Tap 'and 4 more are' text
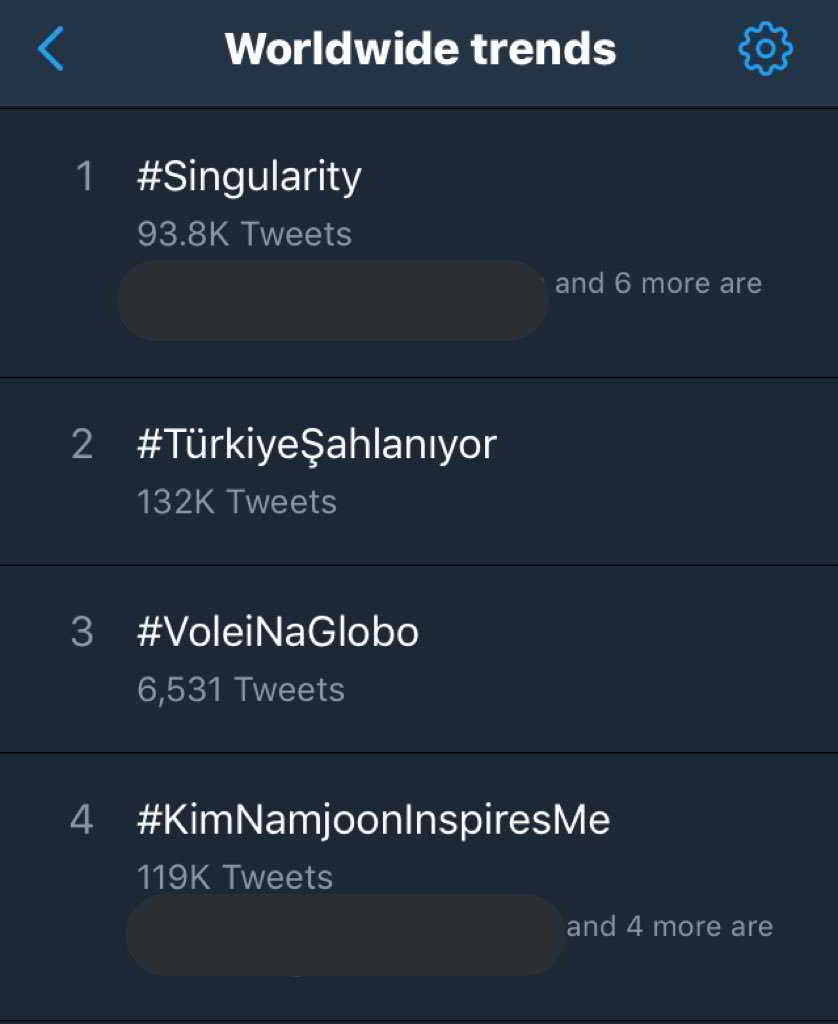Screen dimensions: 838x1024 (x=669, y=927)
